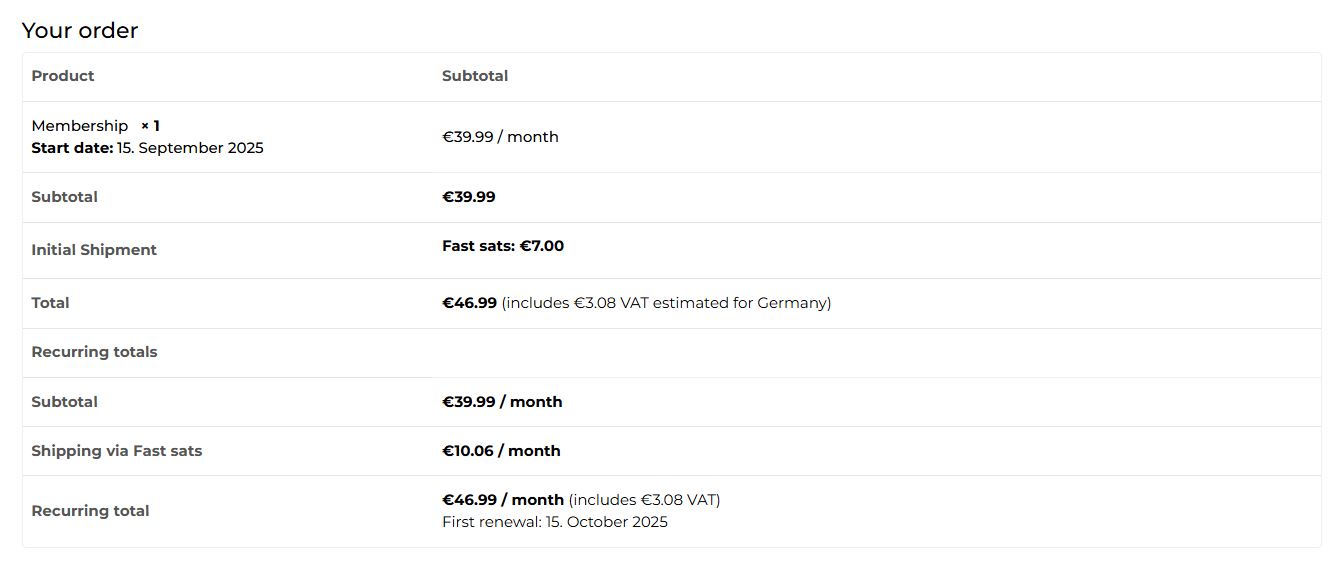Screen dimensions: 1333x564
Task: Click the €39.99 / month membership price
Action: coord(500,137)
